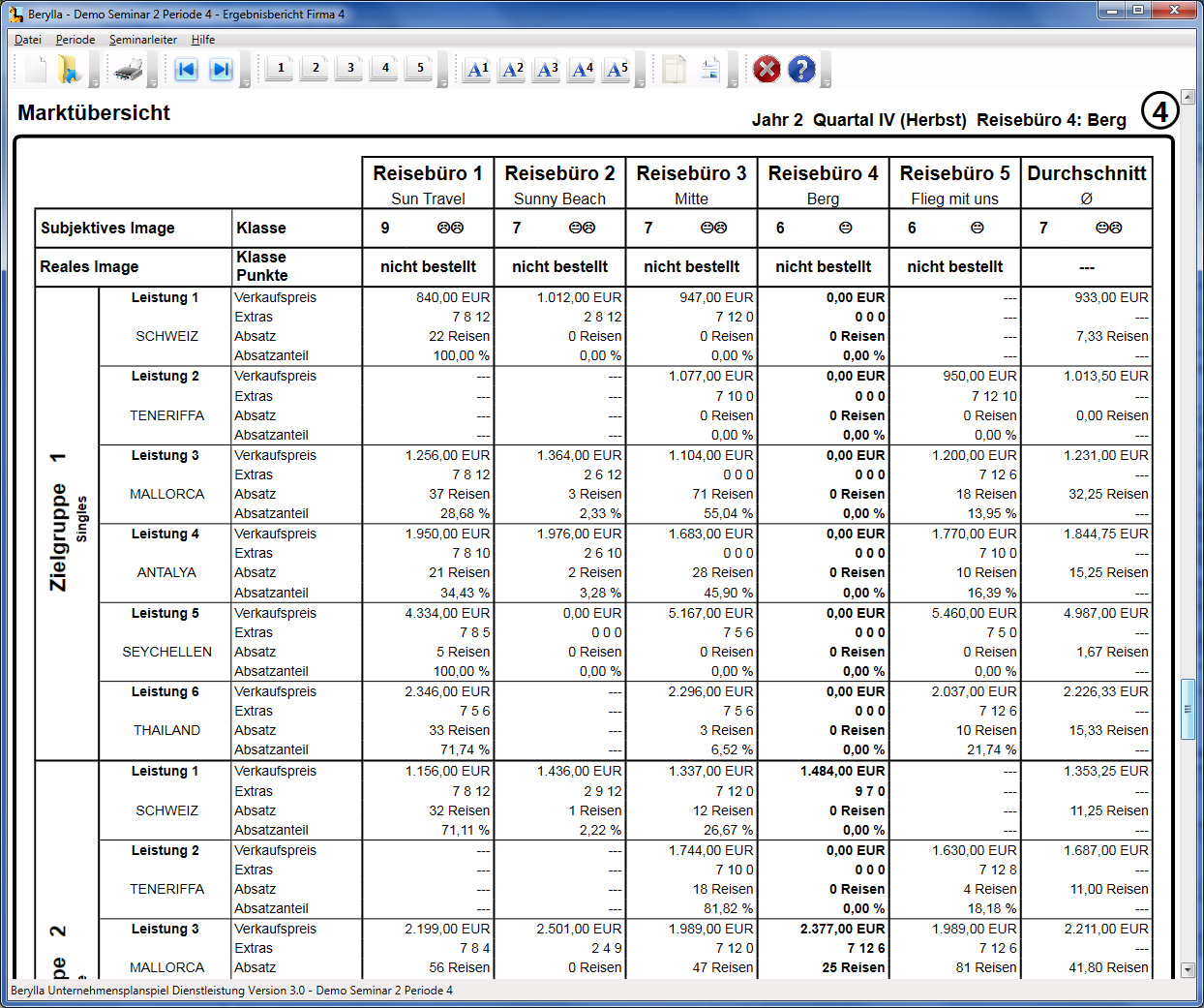This screenshot has height=1008, width=1204.
Task: Jump to the last page with the blue forward arrow
Action: click(x=221, y=70)
